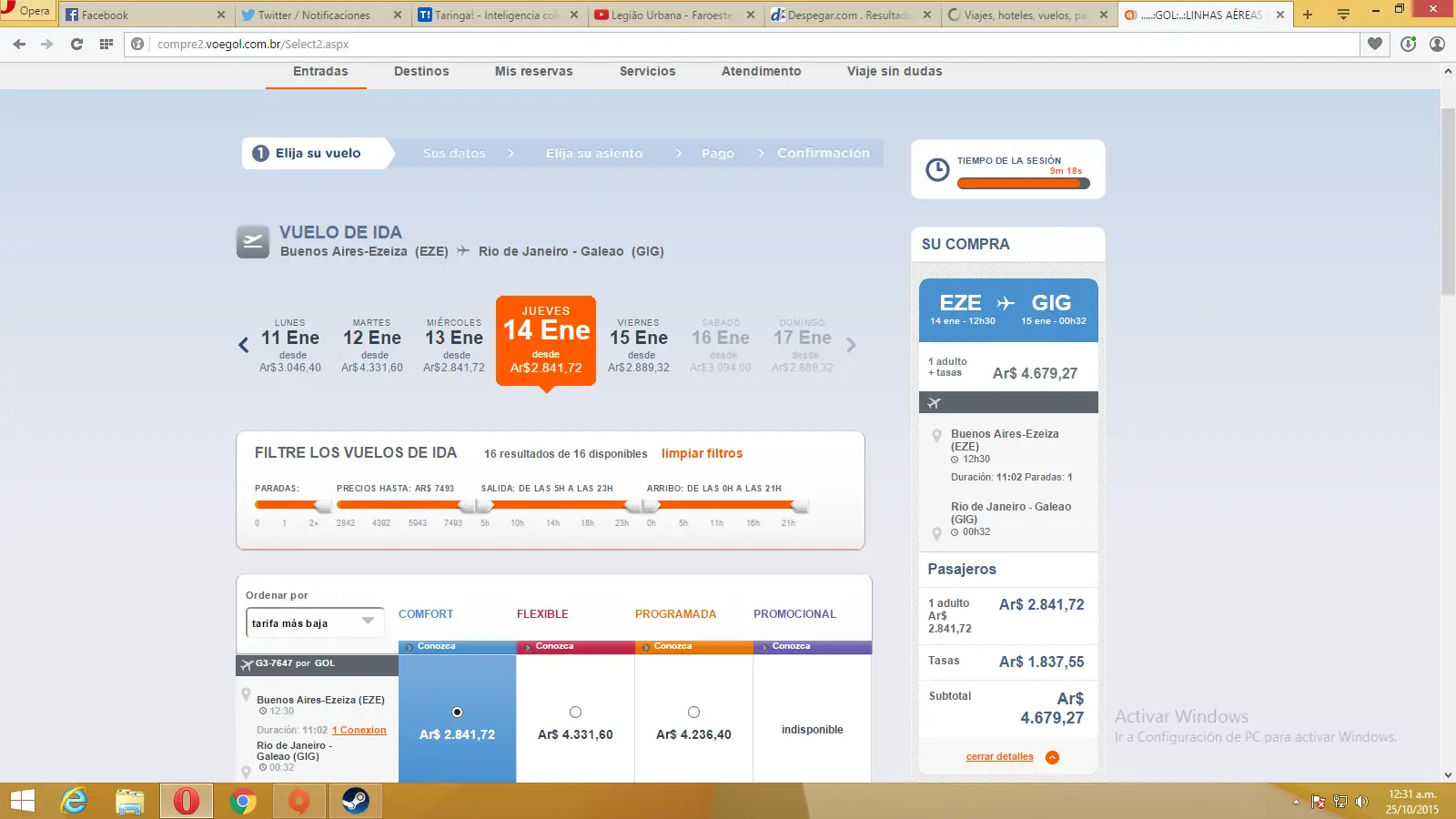Select the Programada fare Ar$ 4.236,40 radio
The width and height of the screenshot is (1456, 819).
click(x=693, y=712)
